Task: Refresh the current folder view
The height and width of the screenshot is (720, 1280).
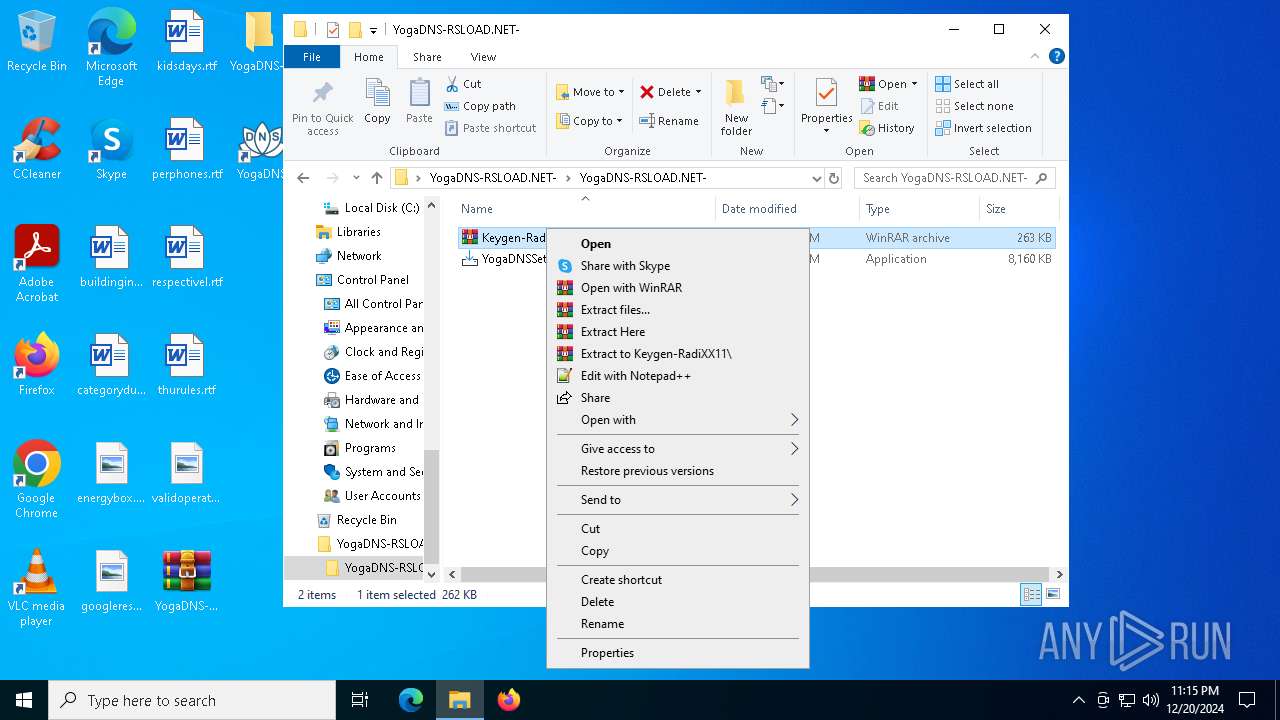Action: tap(834, 178)
